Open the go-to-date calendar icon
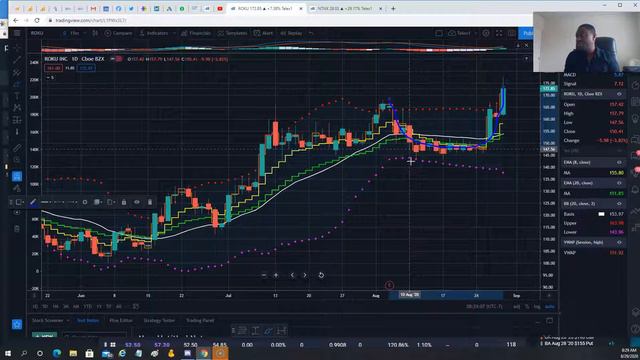Viewport: 640px width, 360px height. pyautogui.click(x=136, y=307)
